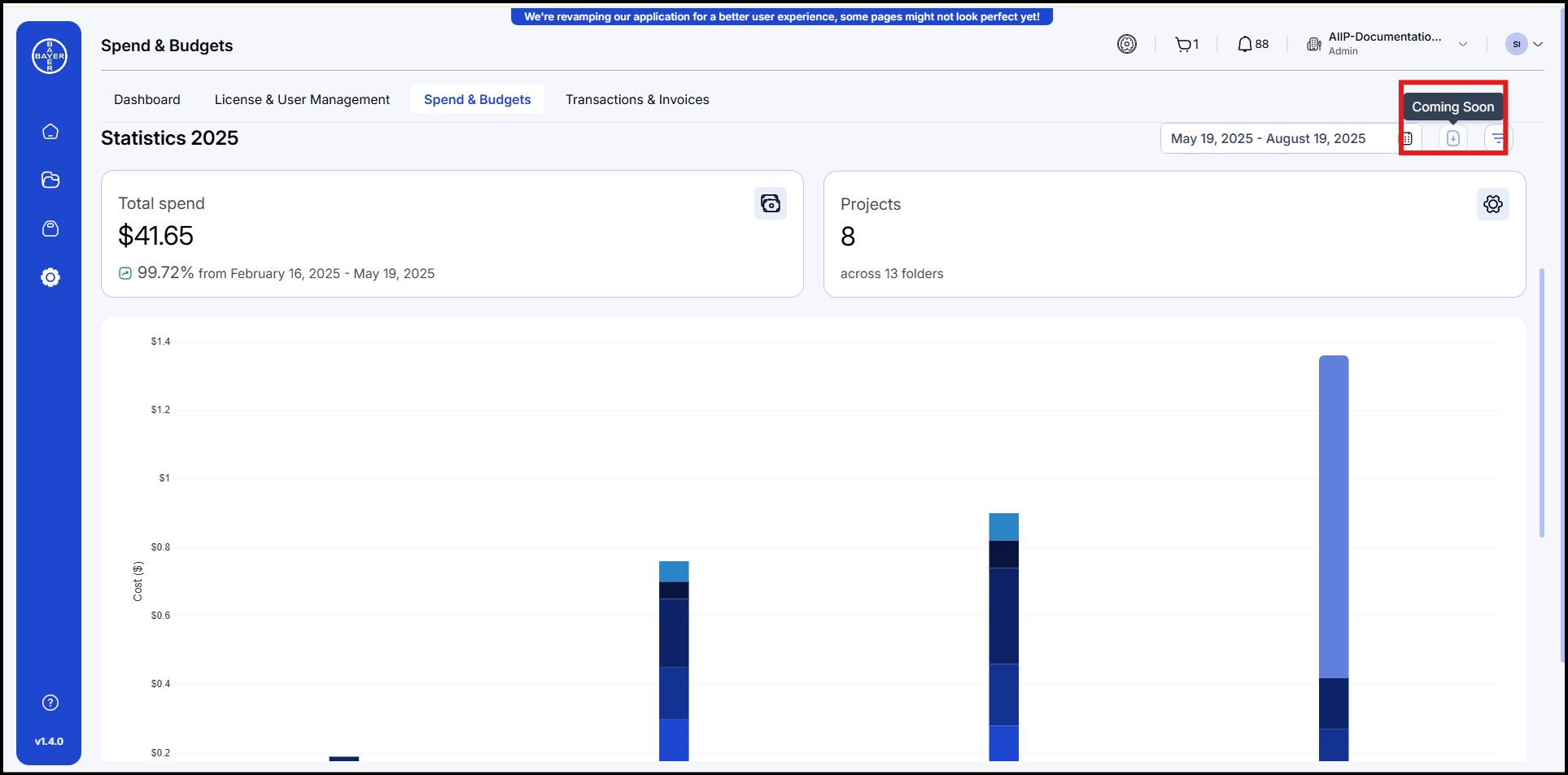Click the Total spend wallet icon

click(771, 203)
